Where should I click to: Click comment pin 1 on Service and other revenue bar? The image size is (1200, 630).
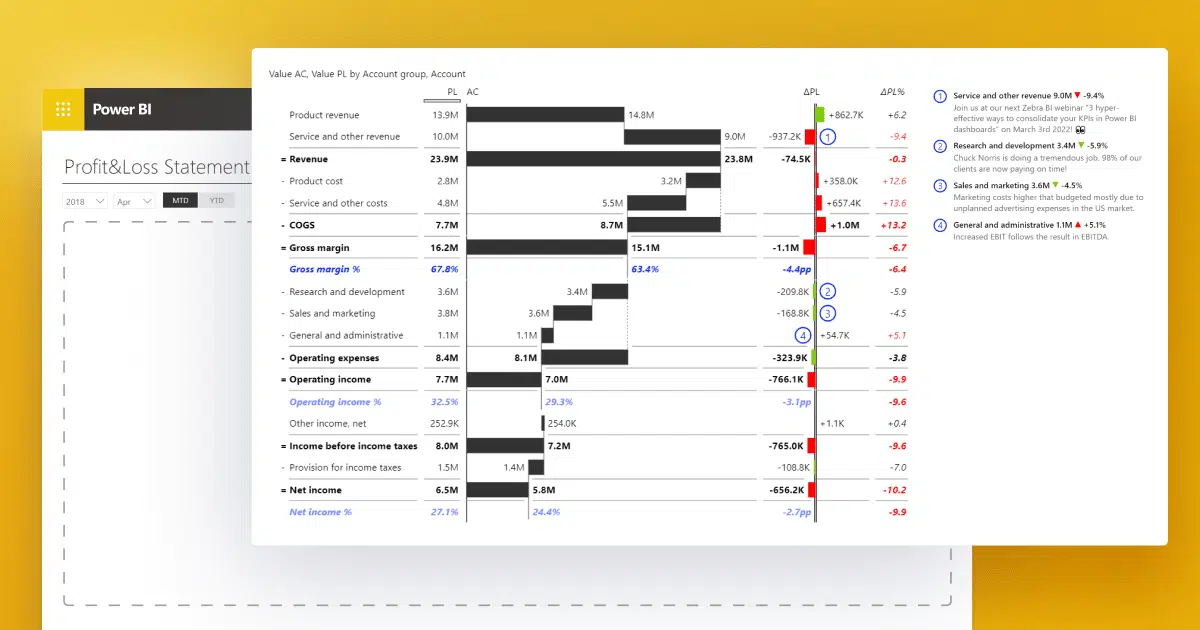pos(829,136)
